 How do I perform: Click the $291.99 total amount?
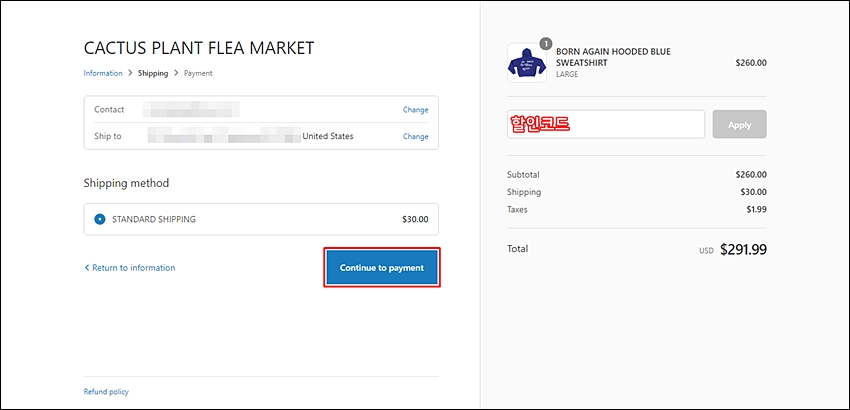point(743,249)
